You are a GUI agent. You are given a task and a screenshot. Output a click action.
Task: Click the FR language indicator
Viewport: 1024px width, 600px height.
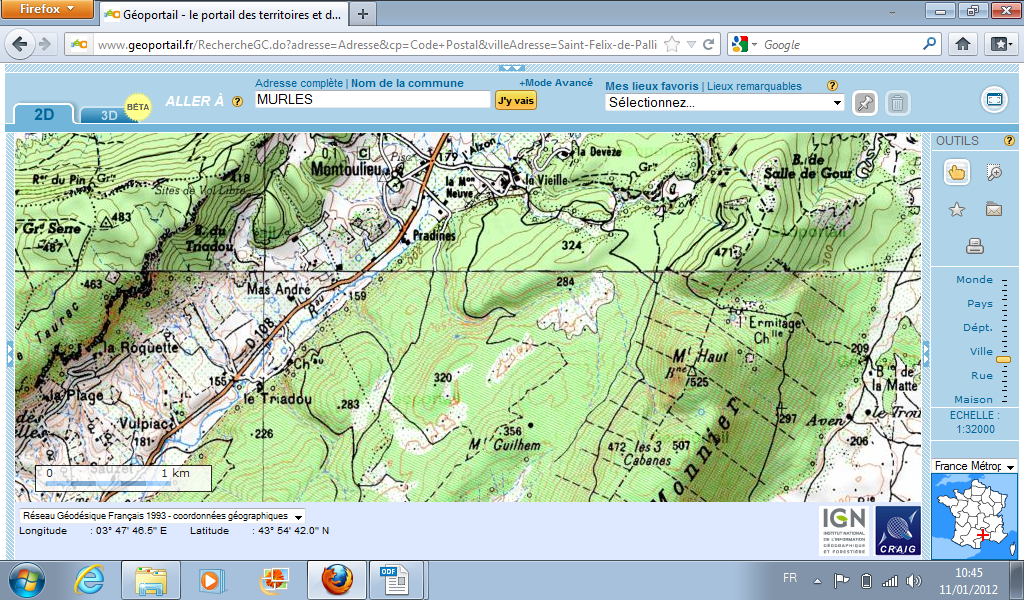(x=790, y=578)
